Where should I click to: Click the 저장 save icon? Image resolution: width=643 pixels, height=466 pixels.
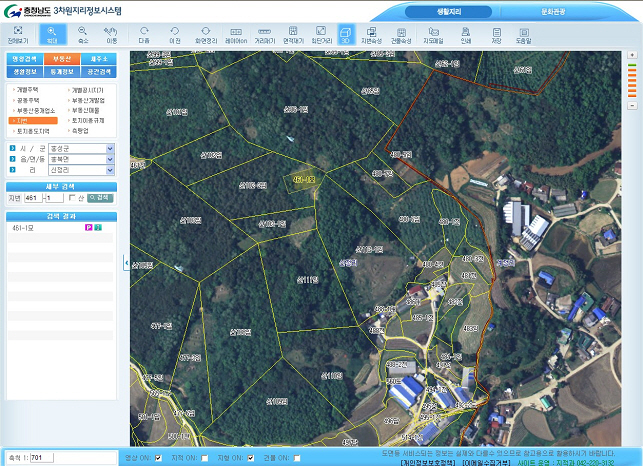tap(496, 35)
